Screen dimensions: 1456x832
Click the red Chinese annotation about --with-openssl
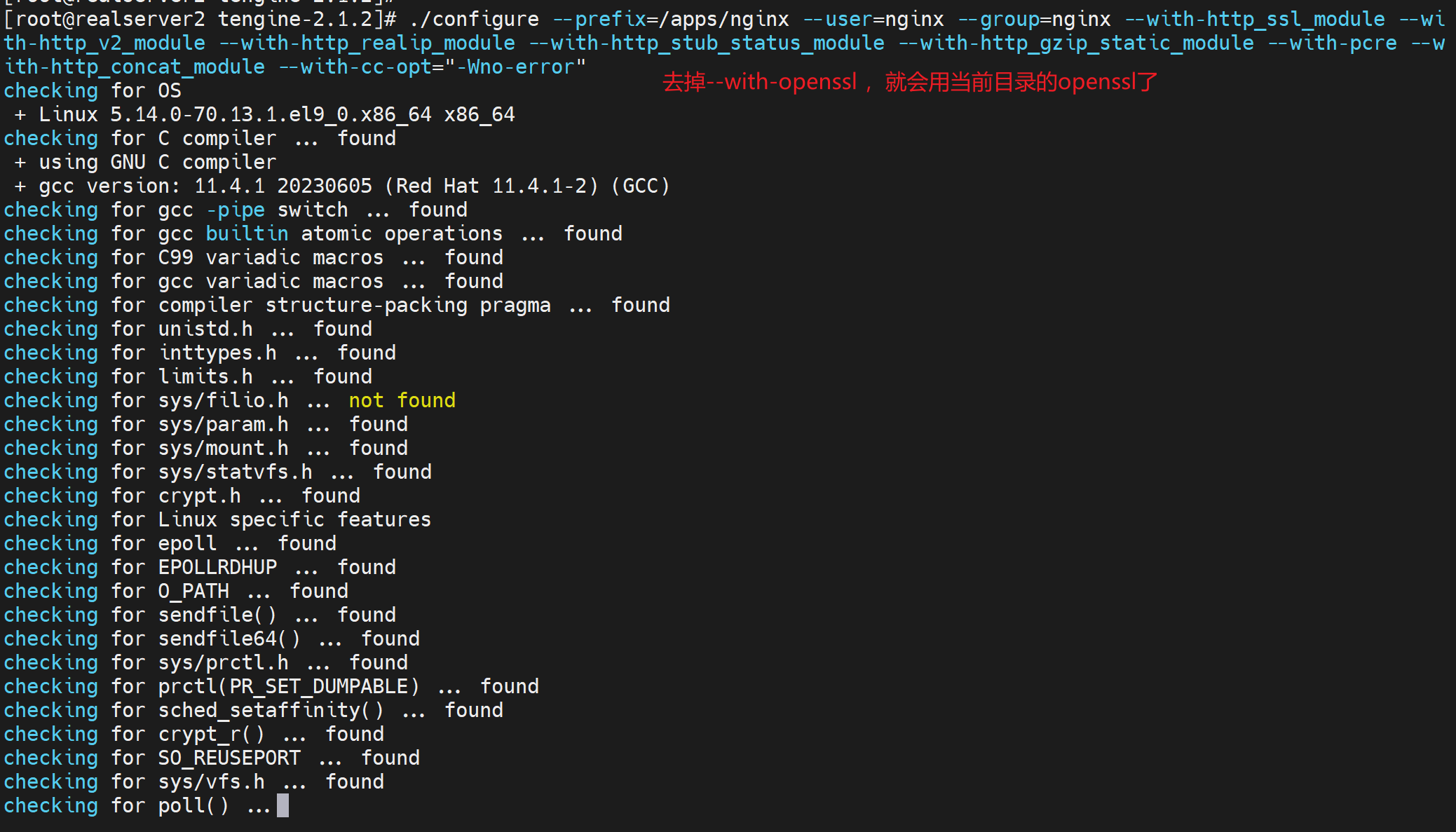coord(909,83)
